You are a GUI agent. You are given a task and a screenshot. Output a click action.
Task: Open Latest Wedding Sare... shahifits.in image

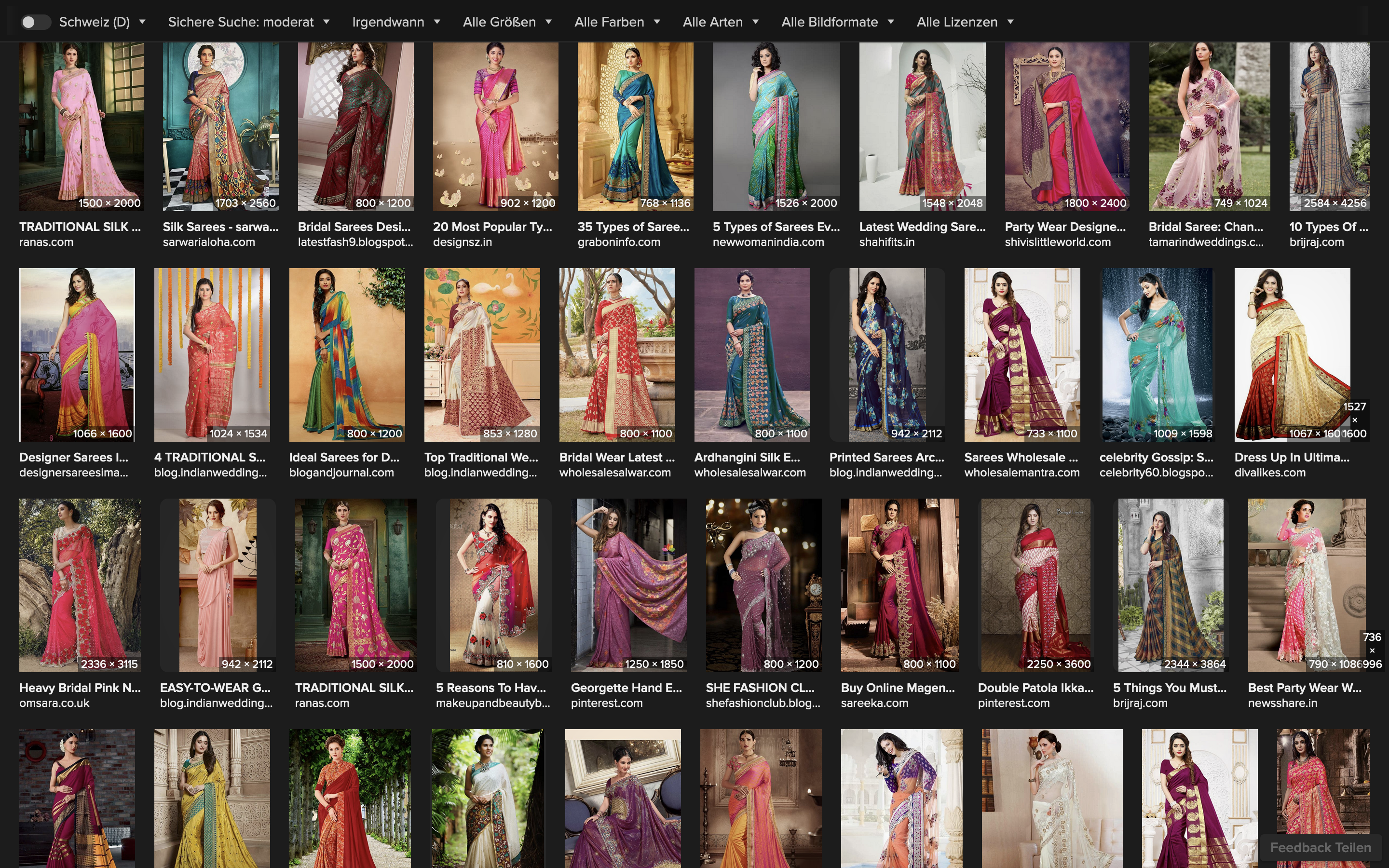coord(922,126)
